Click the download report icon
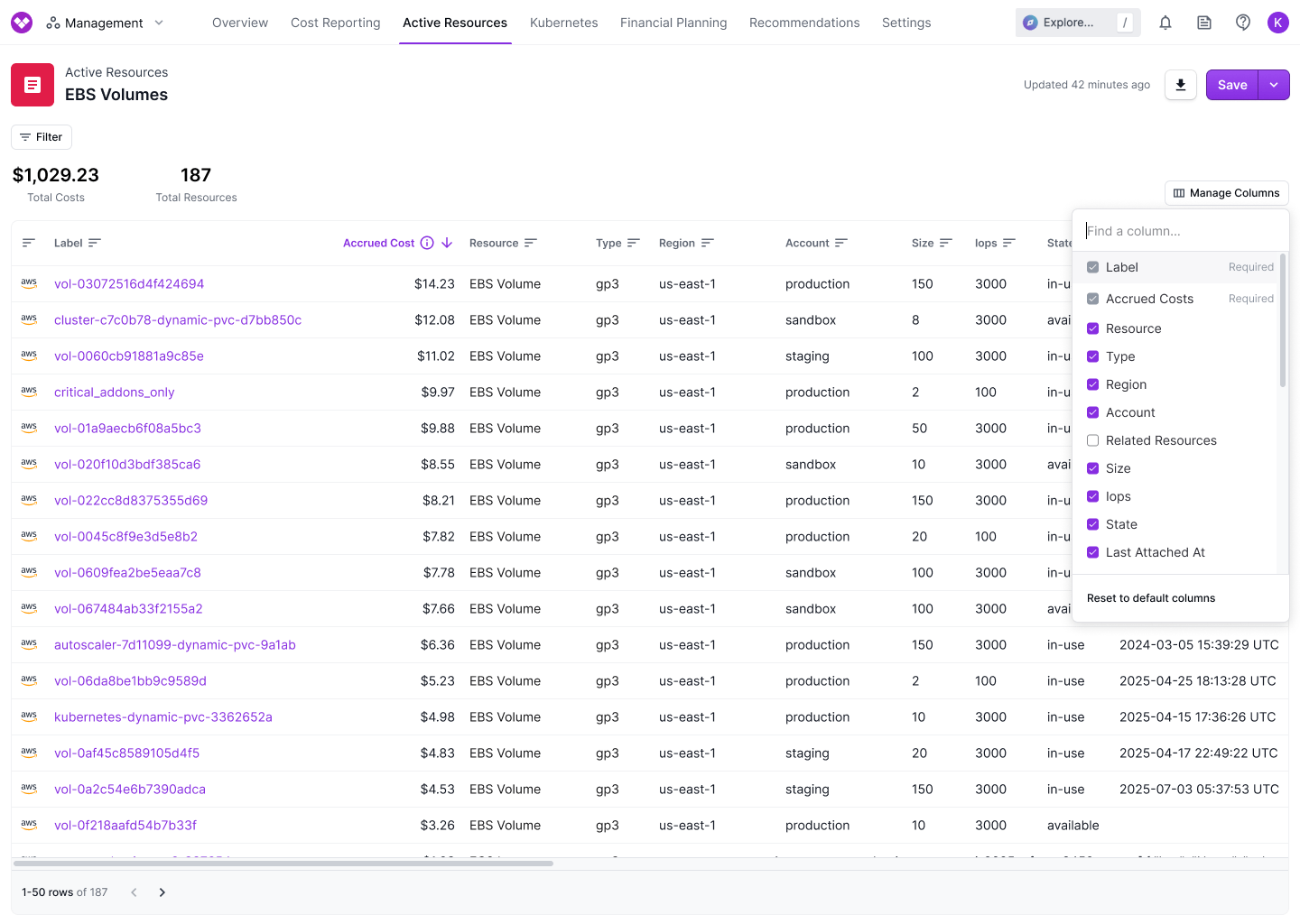Viewport: 1300px width, 924px height. pyautogui.click(x=1180, y=85)
